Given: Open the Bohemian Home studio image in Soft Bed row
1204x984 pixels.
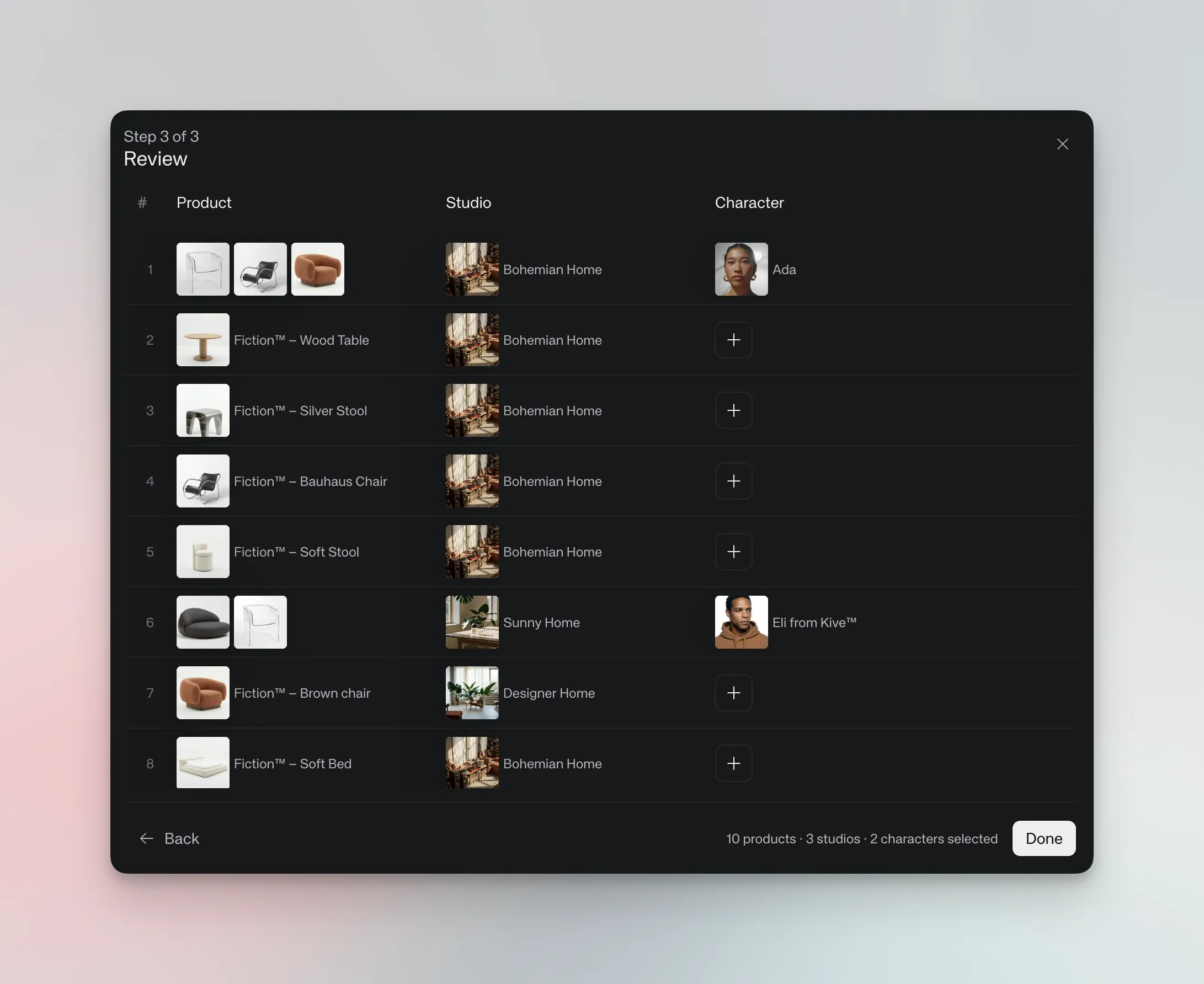Looking at the screenshot, I should tap(472, 763).
